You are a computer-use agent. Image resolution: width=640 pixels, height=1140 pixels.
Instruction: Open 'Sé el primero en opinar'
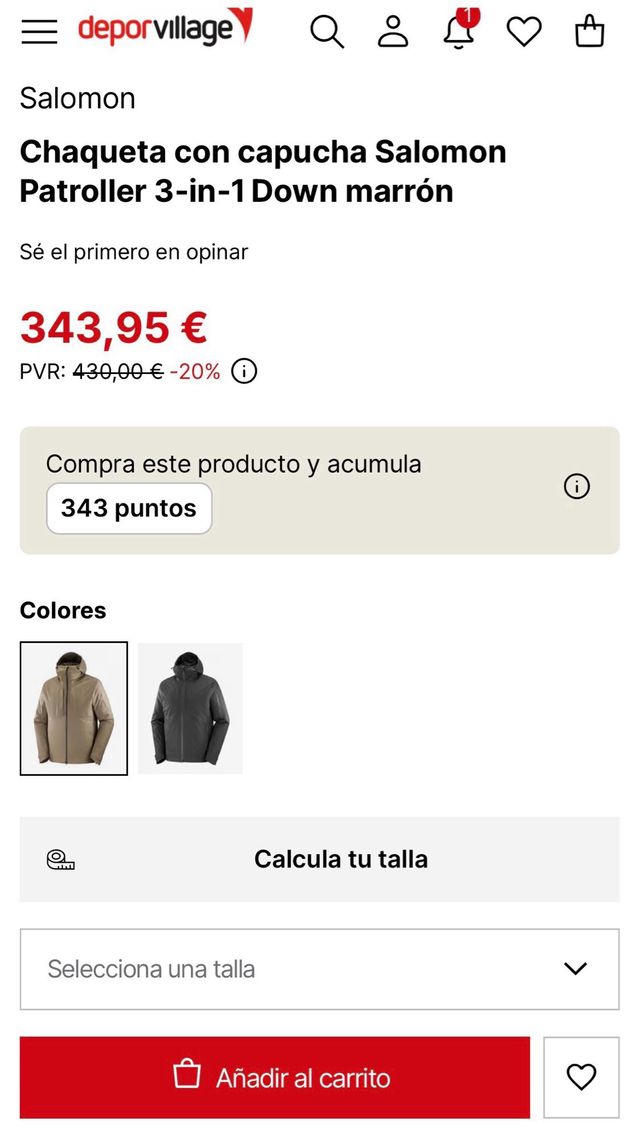click(x=133, y=252)
